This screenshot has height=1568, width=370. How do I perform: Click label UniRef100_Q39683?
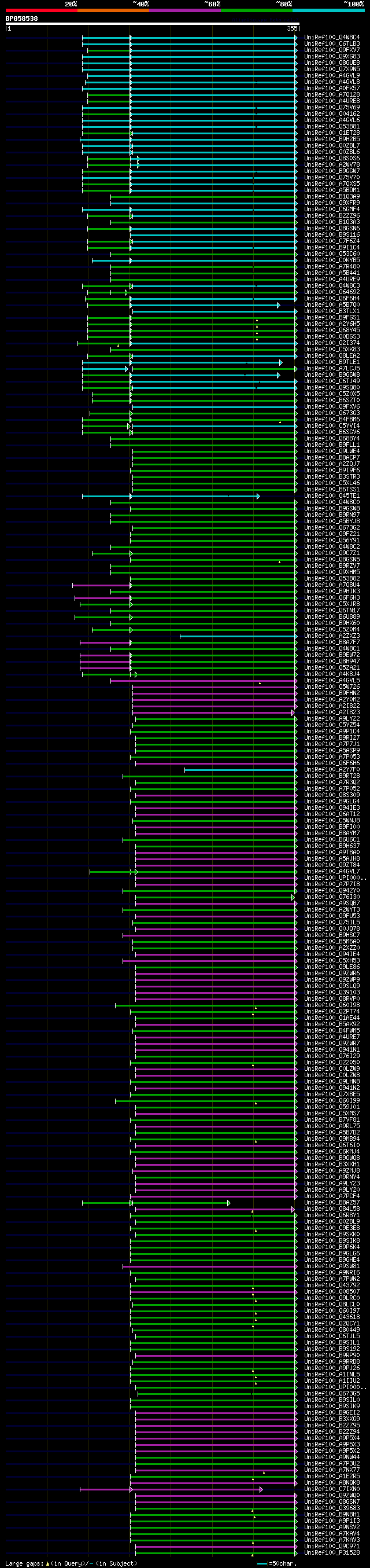point(332,1508)
